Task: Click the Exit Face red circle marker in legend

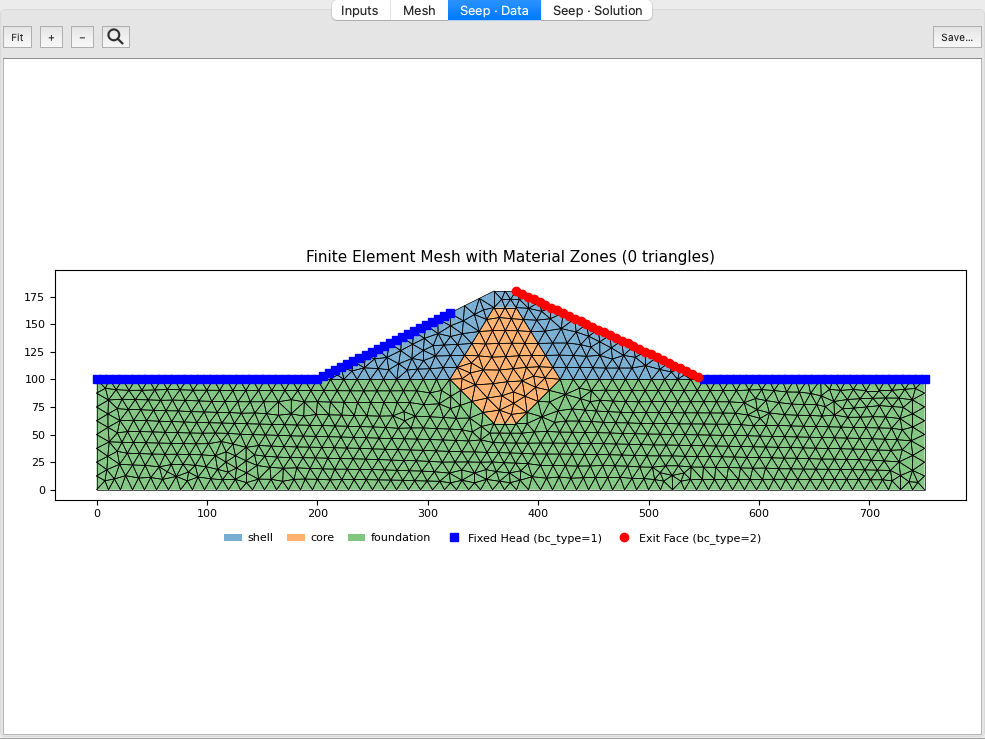Action: pyautogui.click(x=624, y=538)
